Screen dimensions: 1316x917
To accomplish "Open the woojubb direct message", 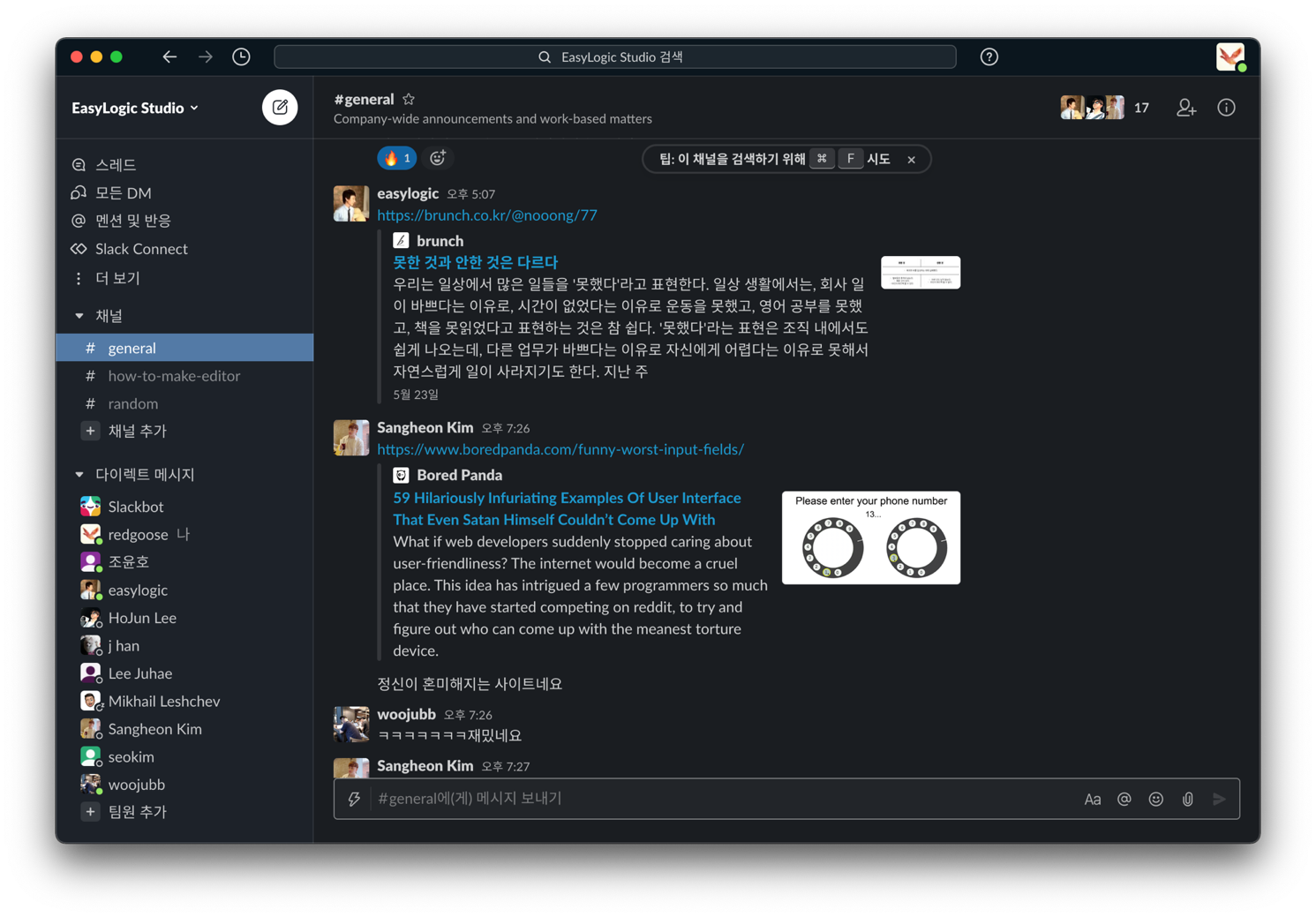I will pyautogui.click(x=184, y=785).
